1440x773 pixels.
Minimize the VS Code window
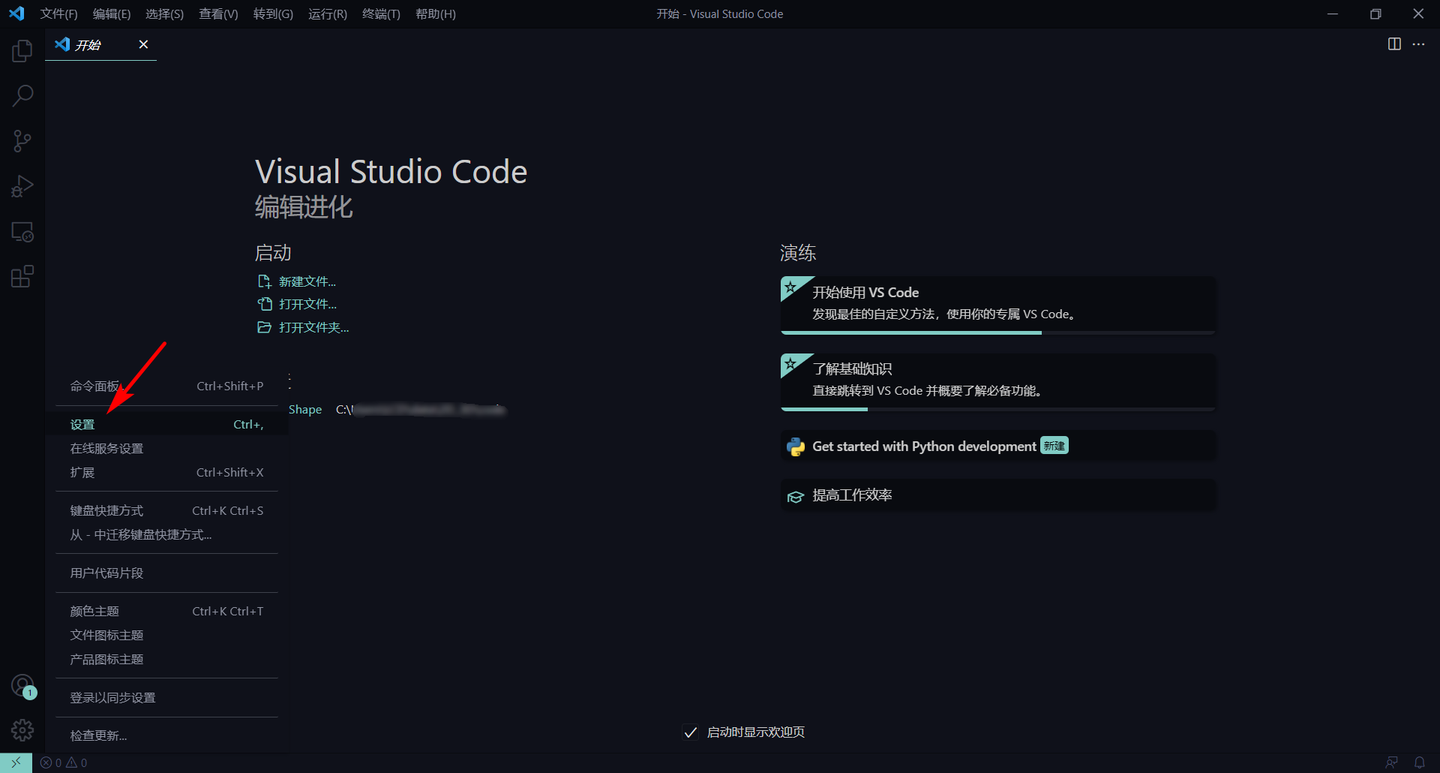[x=1332, y=14]
